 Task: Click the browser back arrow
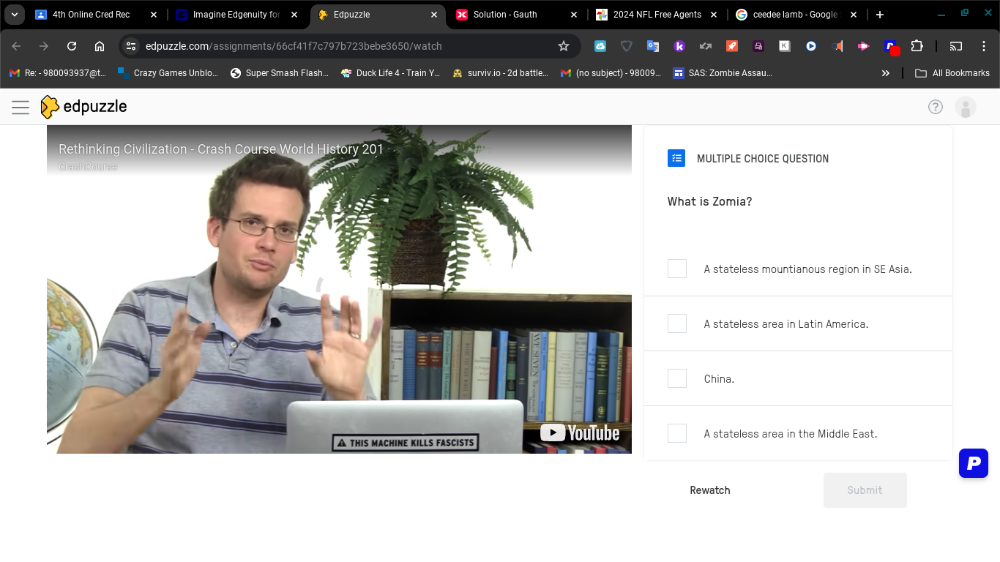(17, 46)
